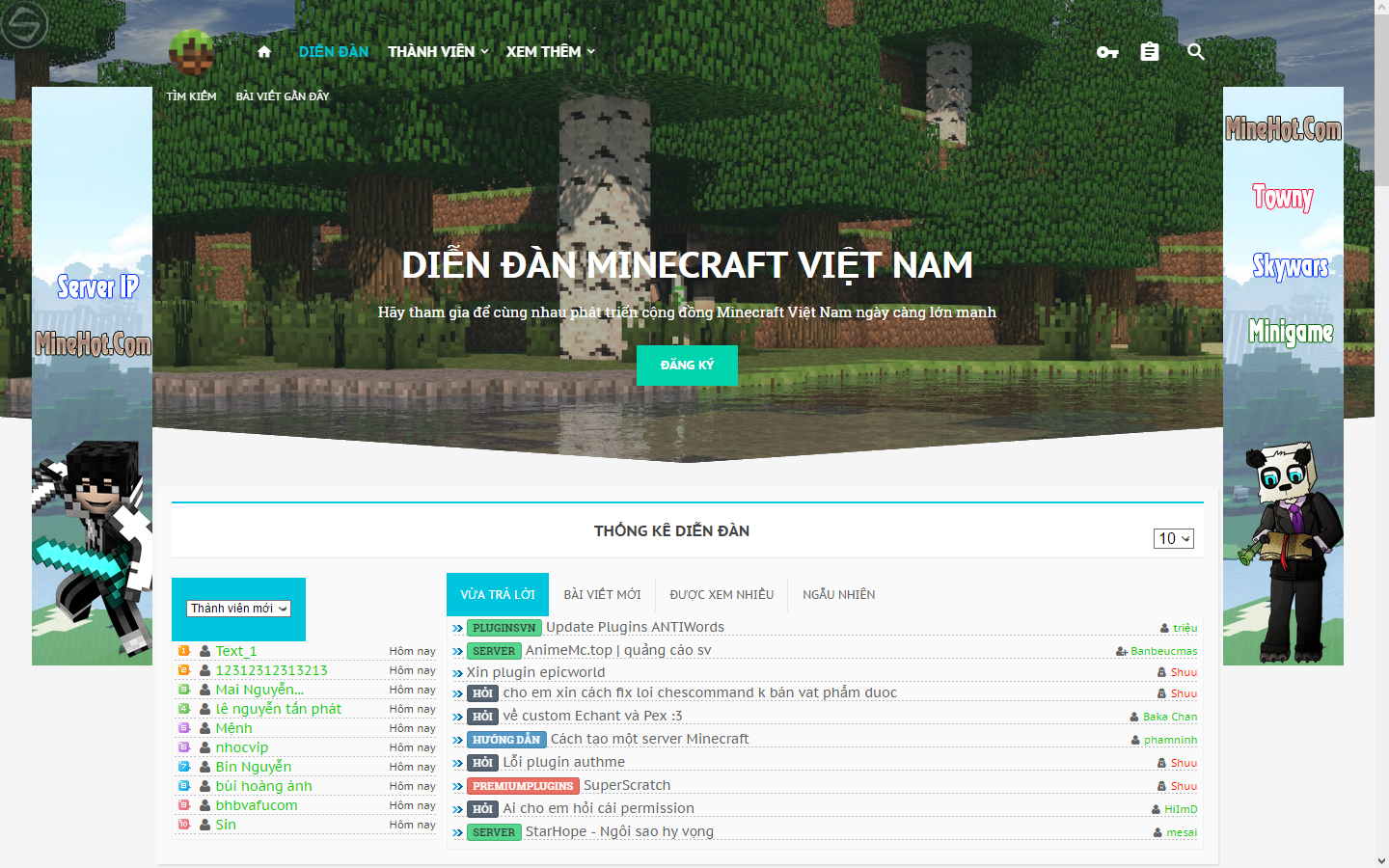
Task: Click double-arrow icon on the StarHope row
Action: point(458,833)
